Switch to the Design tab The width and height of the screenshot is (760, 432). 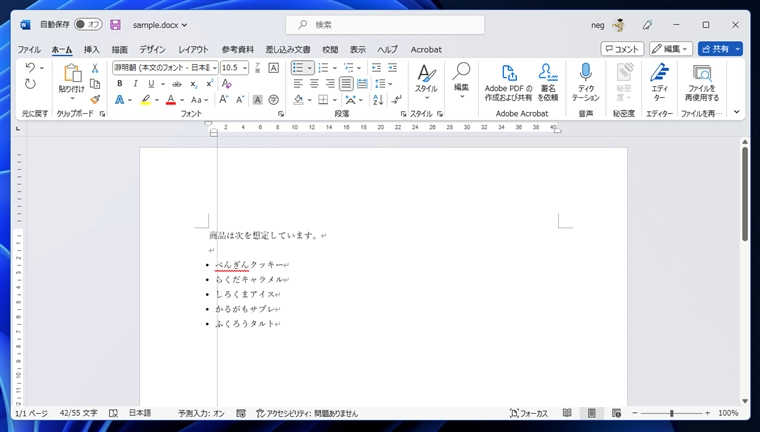[153, 49]
